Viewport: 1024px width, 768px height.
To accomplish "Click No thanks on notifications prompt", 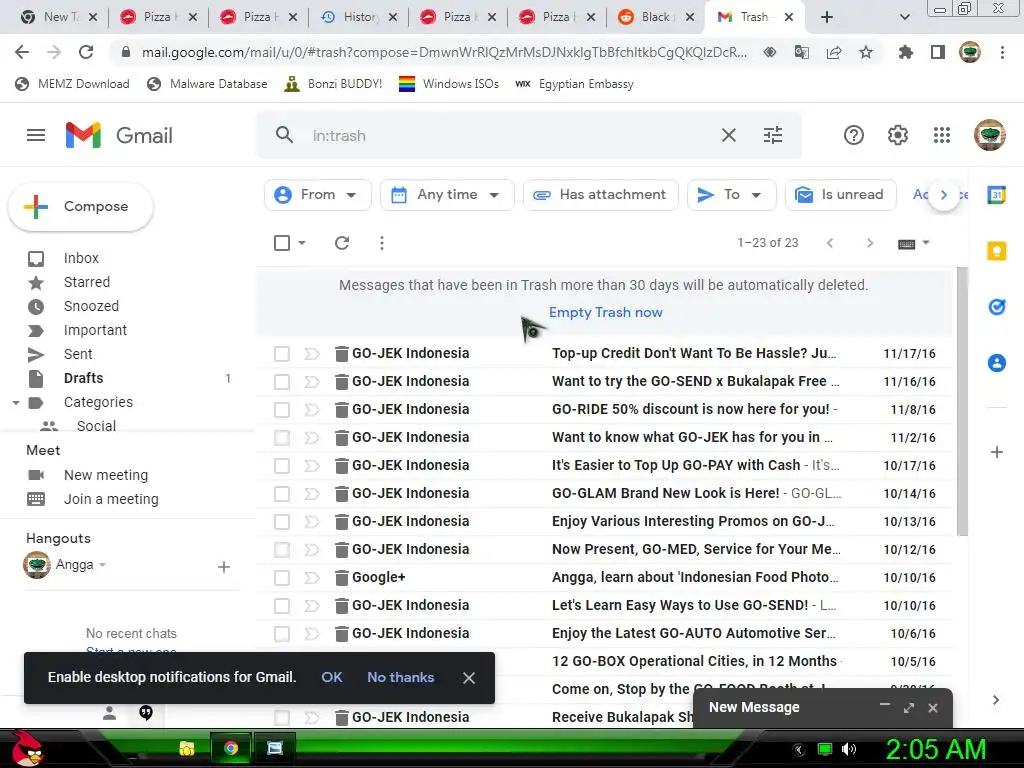I will pos(400,677).
